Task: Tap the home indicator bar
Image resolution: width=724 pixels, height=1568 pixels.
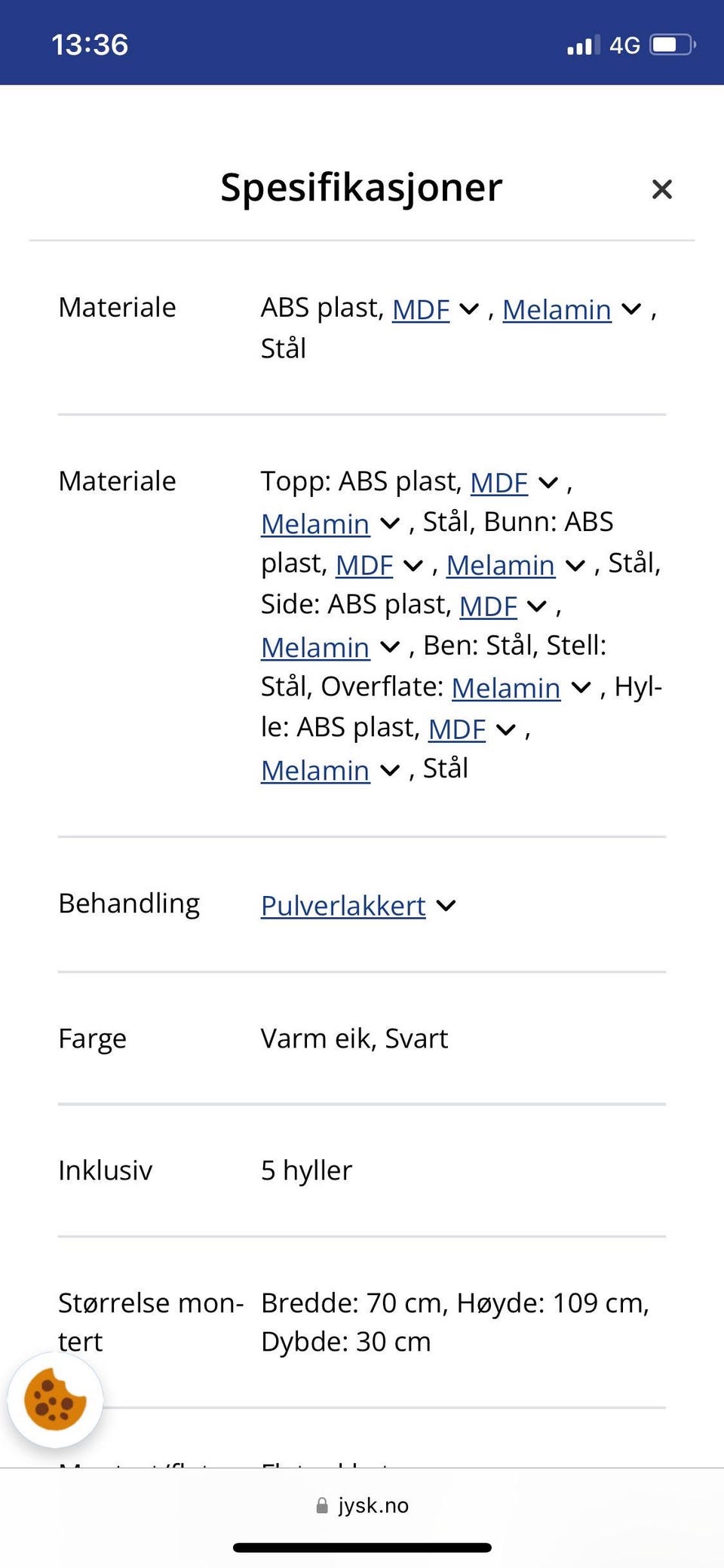Action: click(362, 1548)
